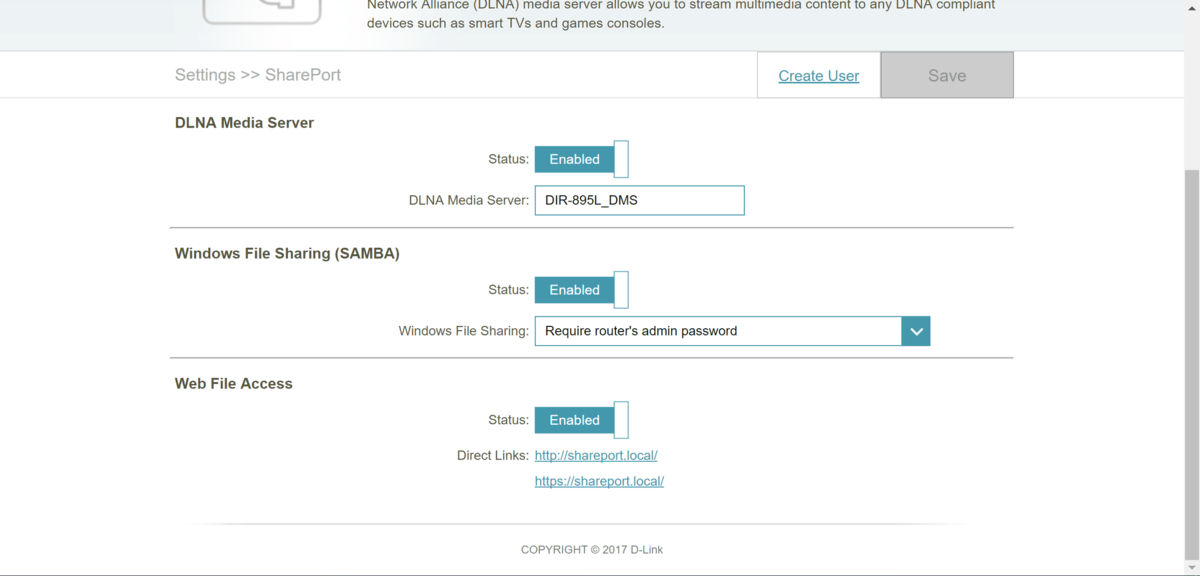
Task: Disable Windows File Sharing (SAMBA) status
Action: click(x=581, y=290)
